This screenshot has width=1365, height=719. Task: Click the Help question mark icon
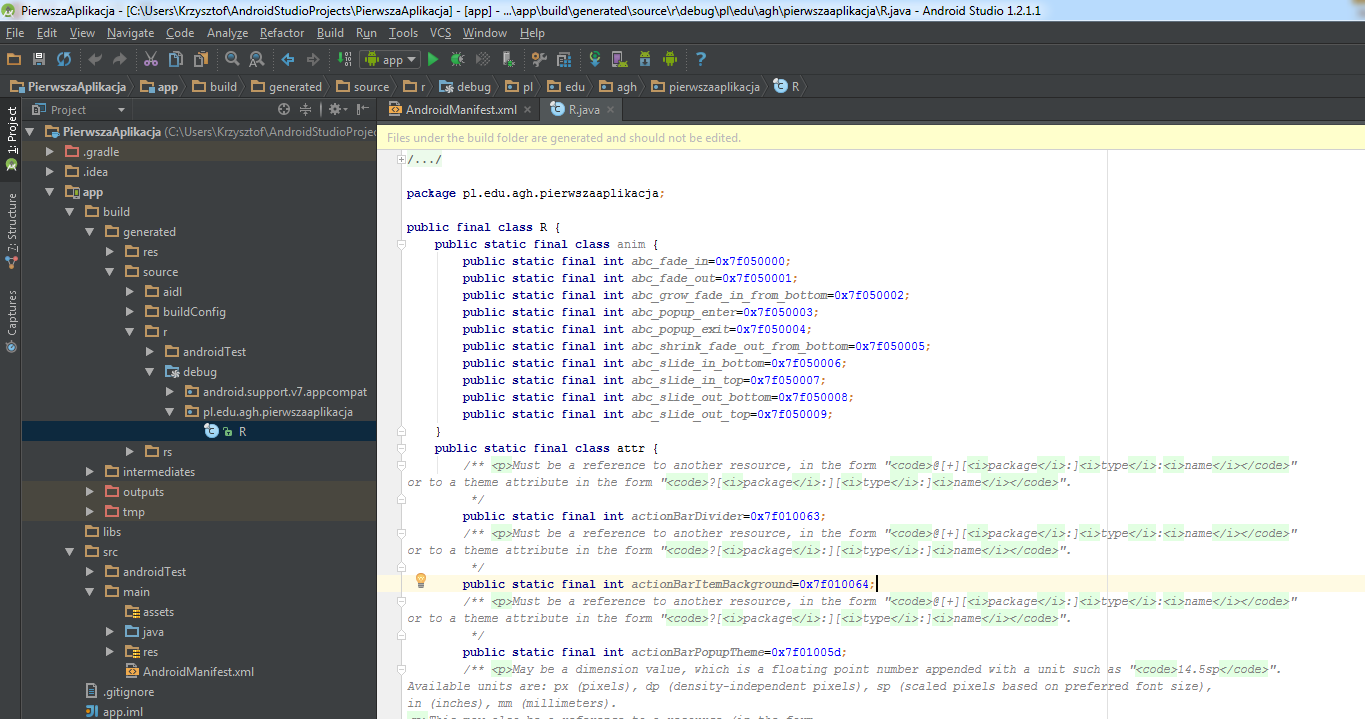pos(701,60)
